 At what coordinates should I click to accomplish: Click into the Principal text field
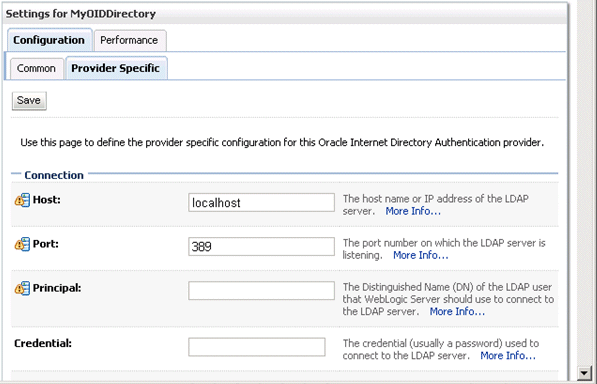pos(261,291)
